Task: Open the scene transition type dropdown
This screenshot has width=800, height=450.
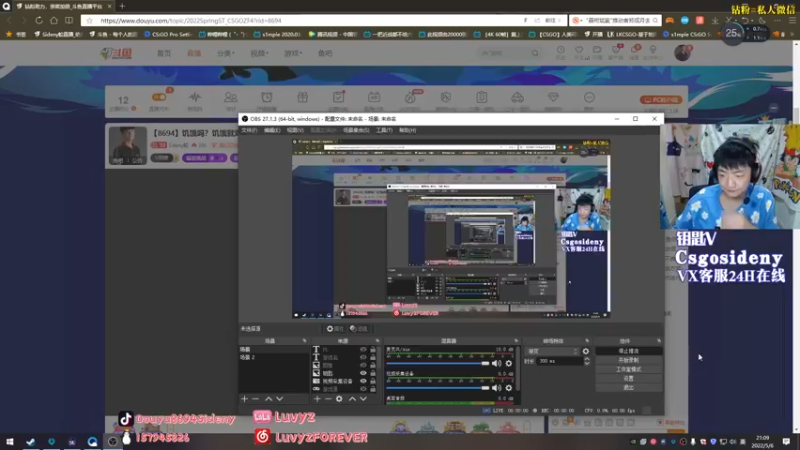Action: click(x=553, y=351)
